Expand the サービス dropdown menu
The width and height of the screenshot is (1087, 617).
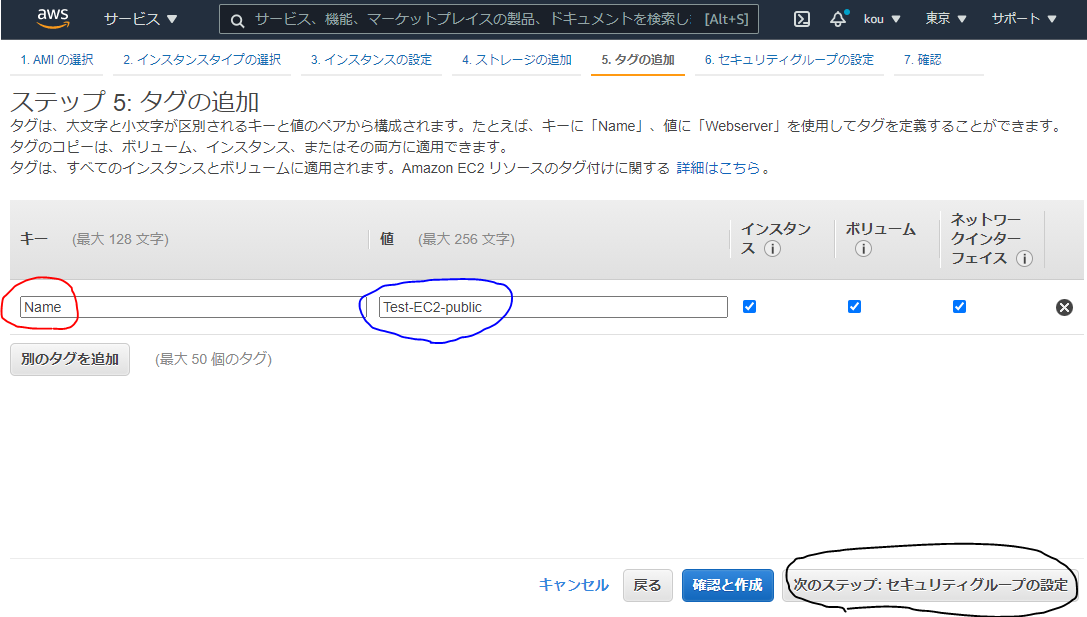[x=141, y=19]
